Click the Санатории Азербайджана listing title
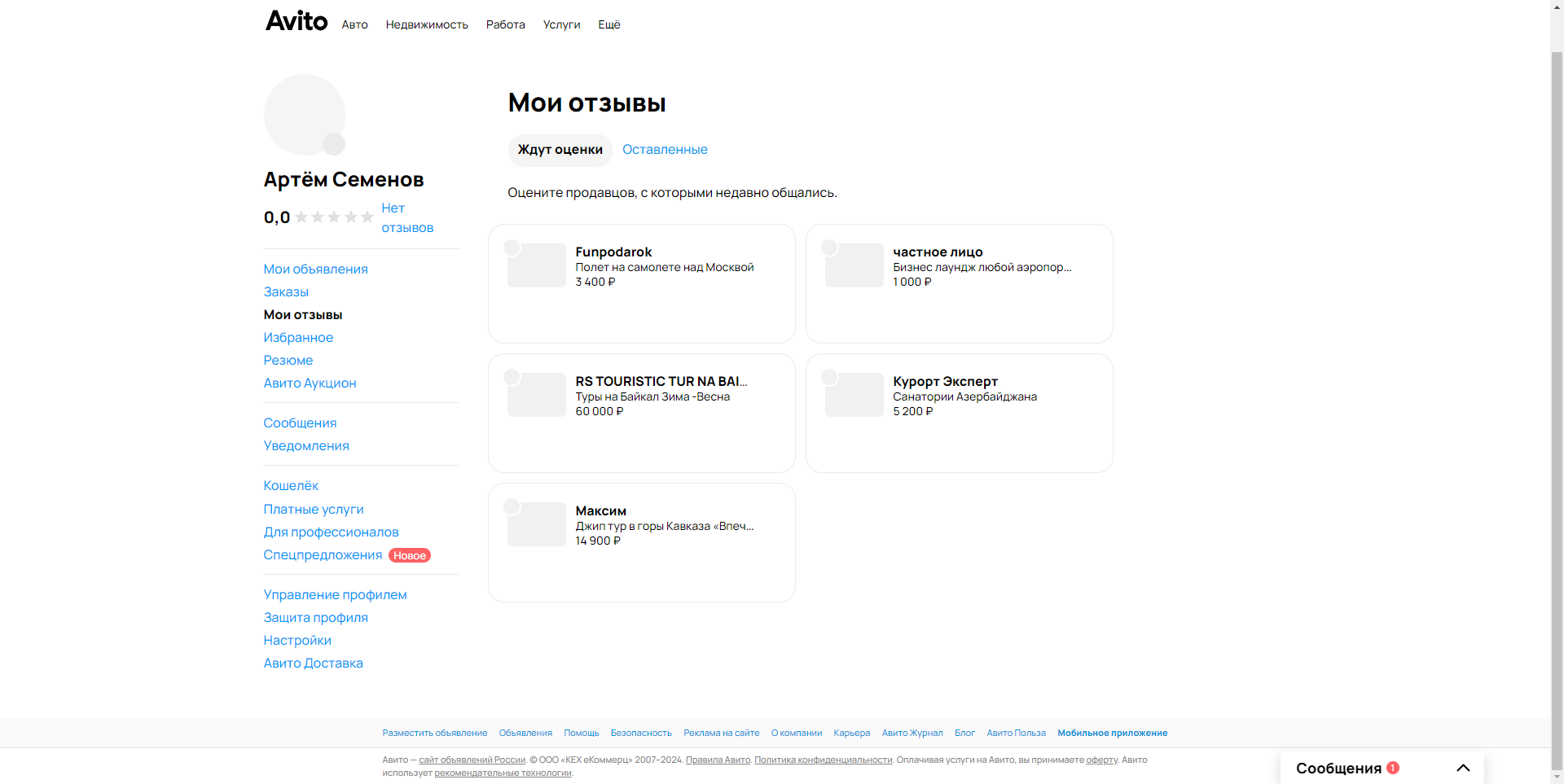This screenshot has width=1564, height=784. point(965,396)
